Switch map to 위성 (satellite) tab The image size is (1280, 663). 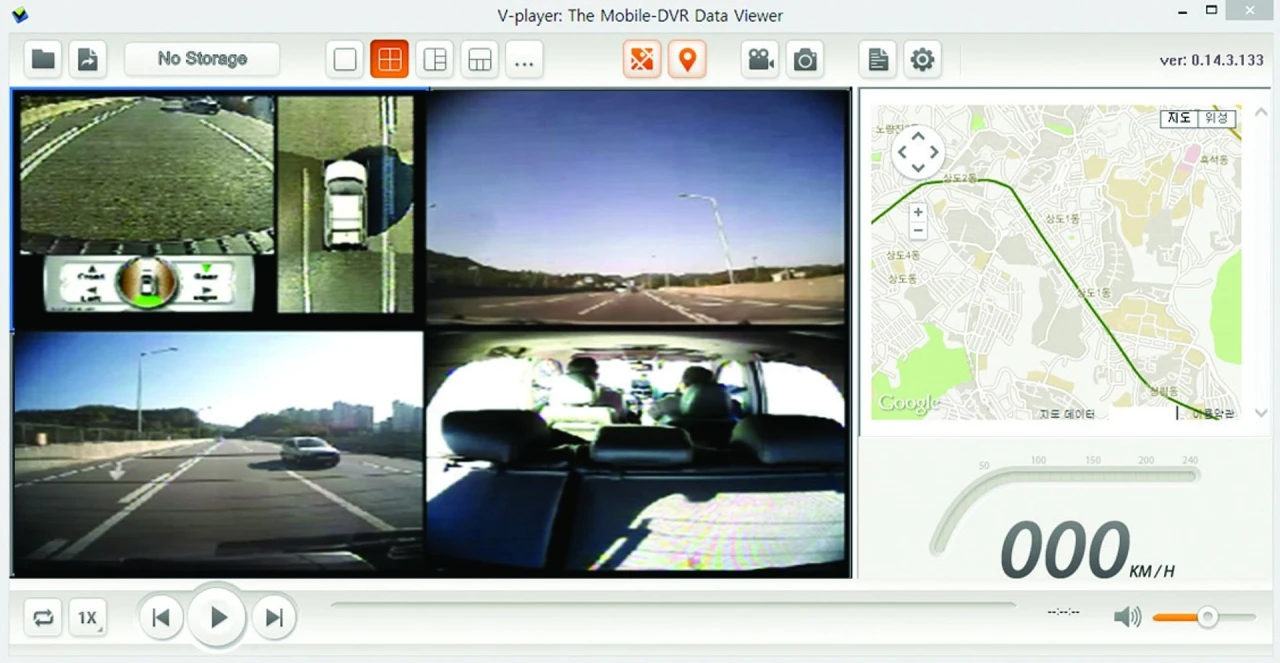[1216, 118]
